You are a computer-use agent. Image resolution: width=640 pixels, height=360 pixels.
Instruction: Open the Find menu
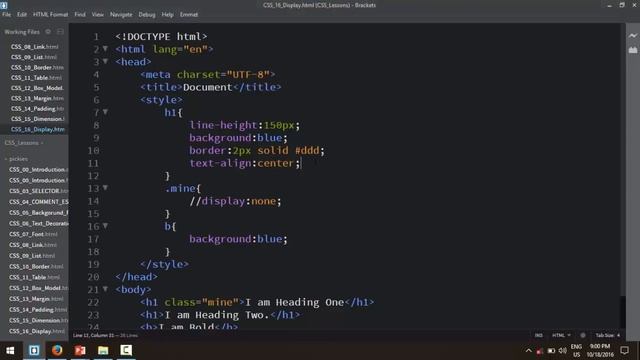tap(80, 14)
